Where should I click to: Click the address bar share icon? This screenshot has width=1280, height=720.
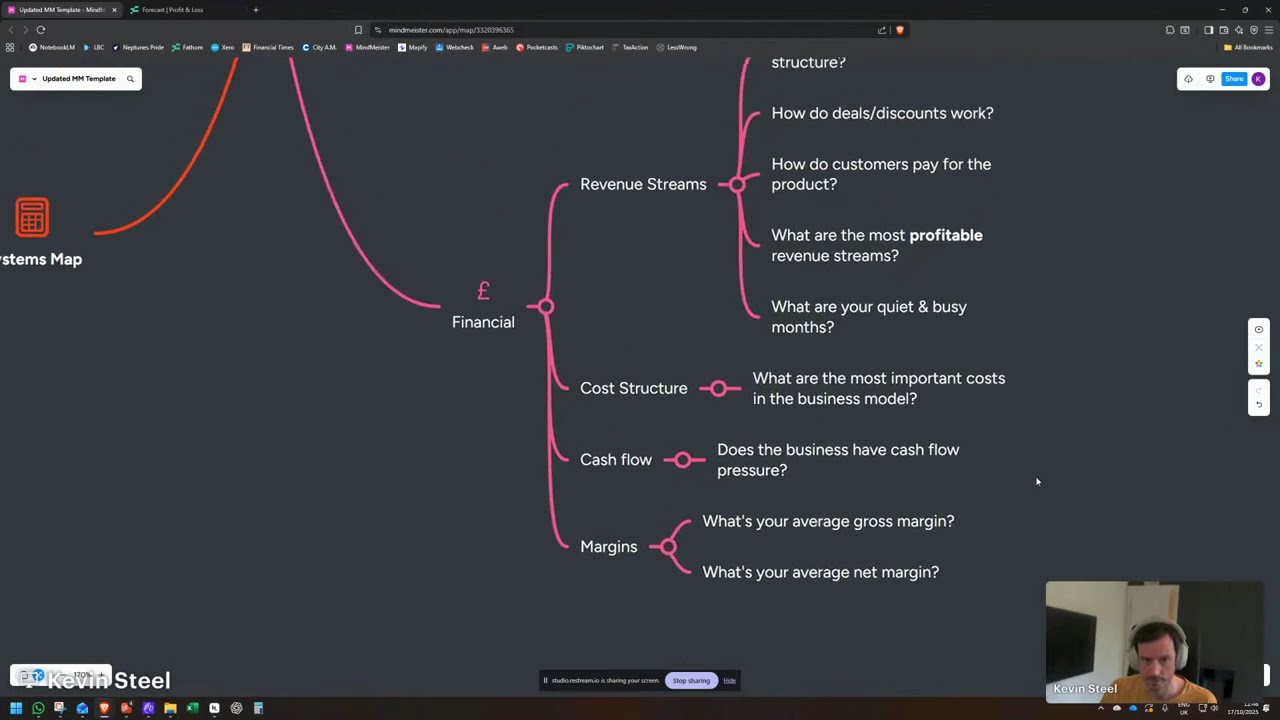pyautogui.click(x=882, y=30)
